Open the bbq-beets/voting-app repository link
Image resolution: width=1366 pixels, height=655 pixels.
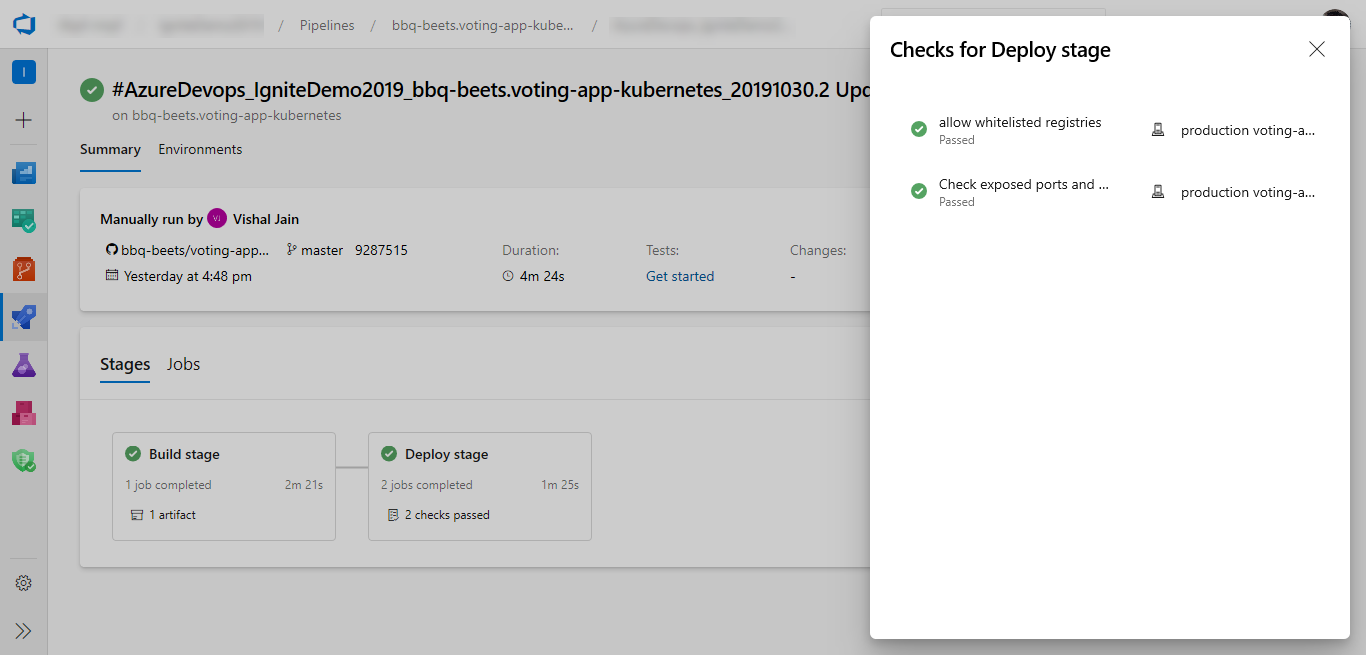point(195,251)
